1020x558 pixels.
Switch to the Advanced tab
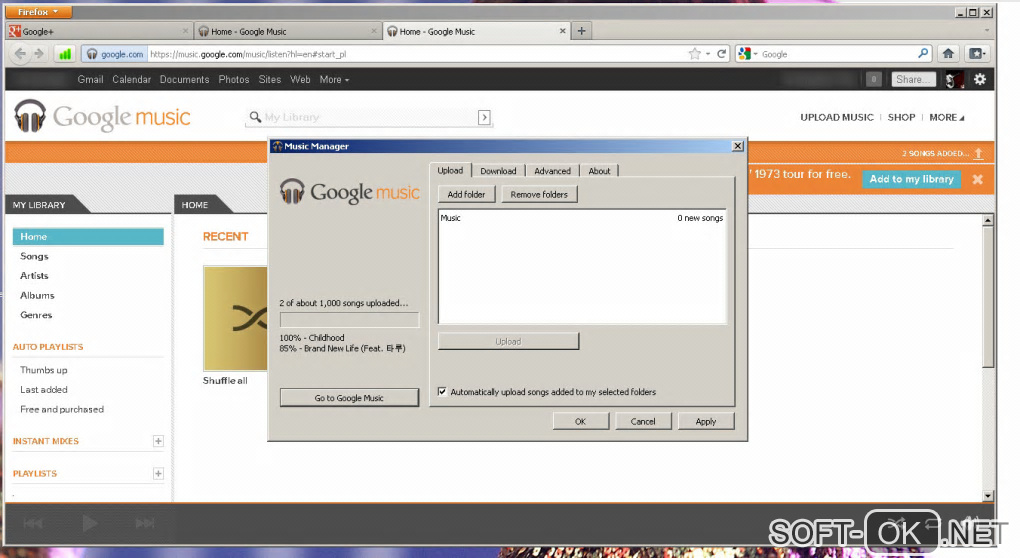coord(552,171)
